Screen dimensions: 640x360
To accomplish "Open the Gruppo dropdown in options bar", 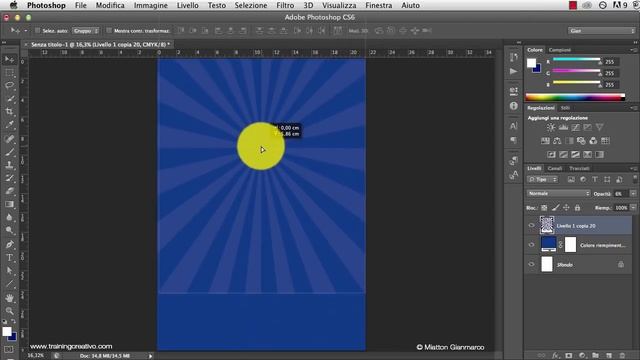I will (x=86, y=31).
